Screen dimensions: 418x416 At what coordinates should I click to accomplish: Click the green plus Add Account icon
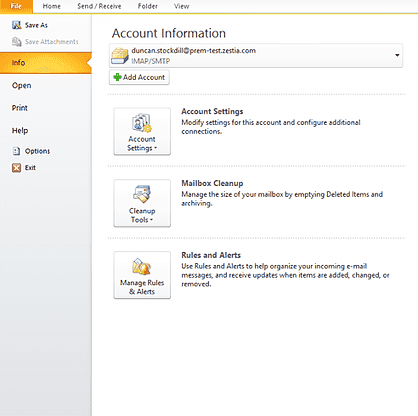click(117, 77)
